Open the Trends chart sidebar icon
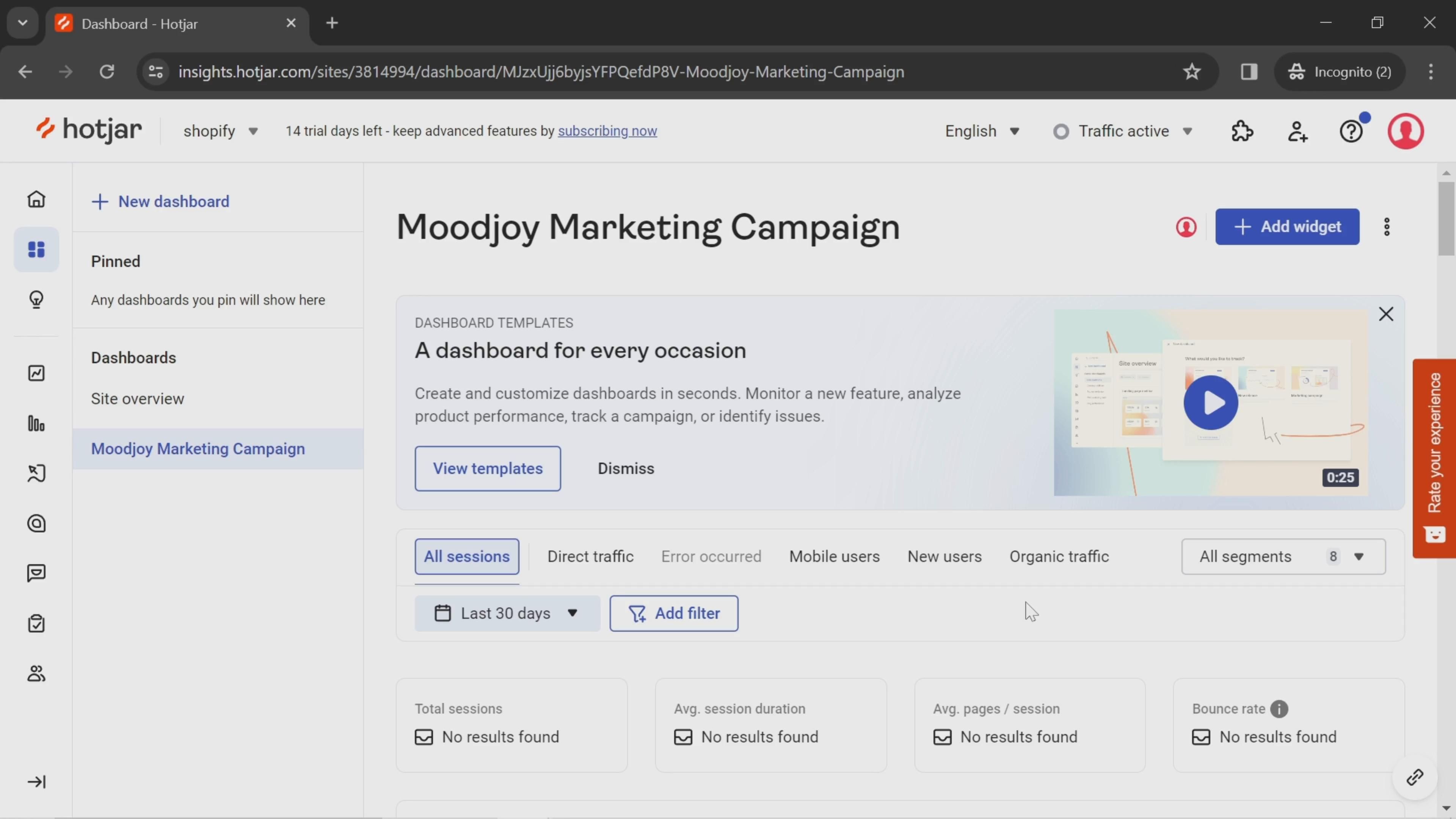 click(x=36, y=373)
